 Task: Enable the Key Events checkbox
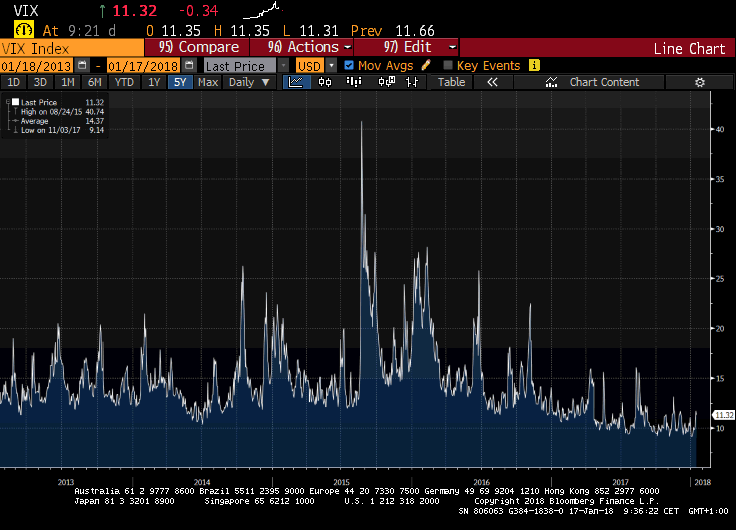[448, 66]
